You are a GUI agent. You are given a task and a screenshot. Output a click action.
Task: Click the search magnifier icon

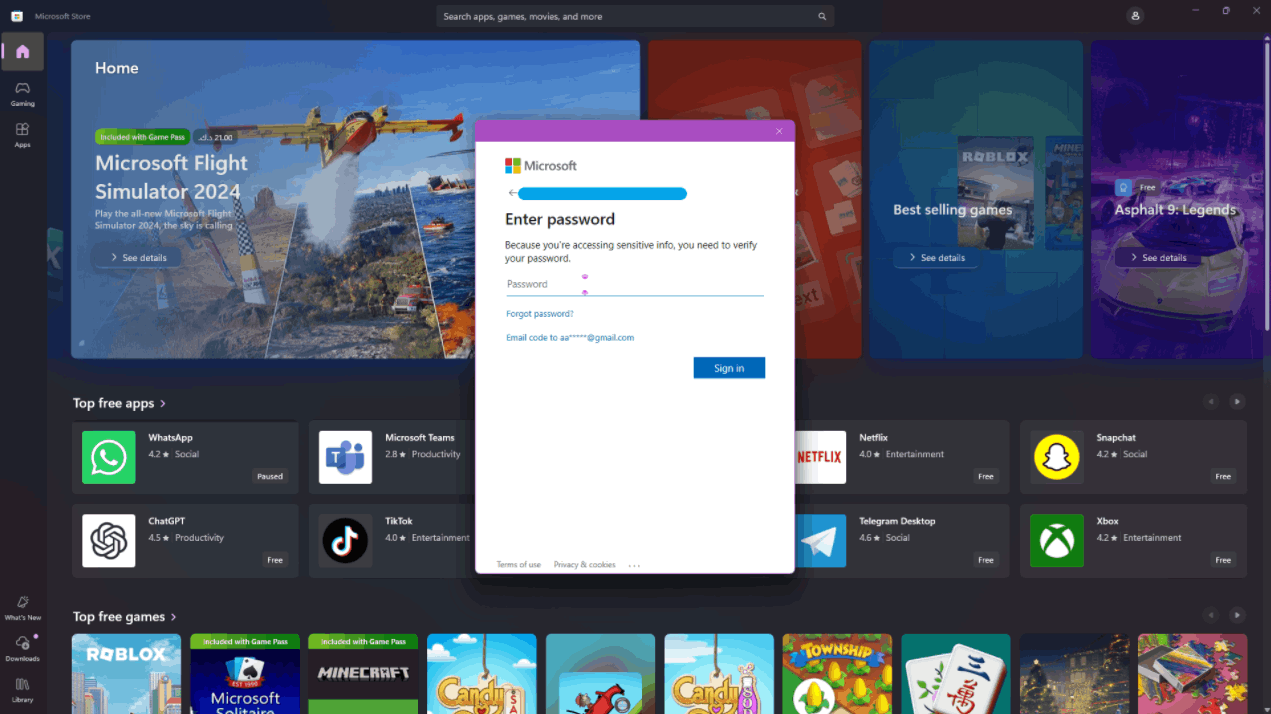[x=822, y=16]
